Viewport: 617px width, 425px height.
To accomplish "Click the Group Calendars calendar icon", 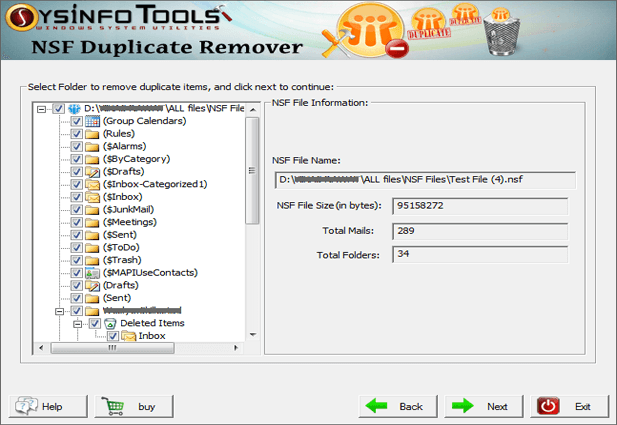I will click(x=93, y=121).
